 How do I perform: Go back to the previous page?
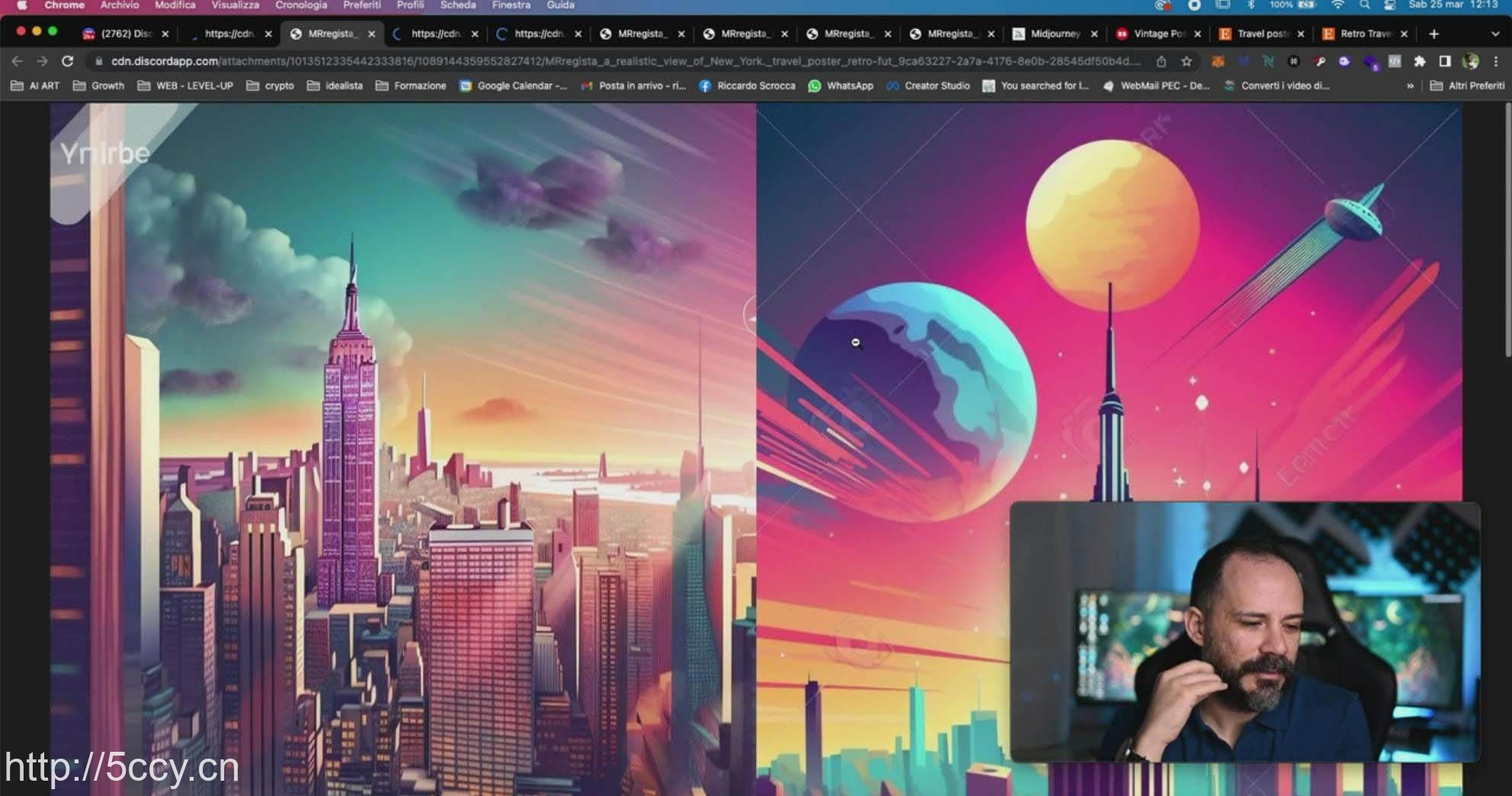click(17, 61)
